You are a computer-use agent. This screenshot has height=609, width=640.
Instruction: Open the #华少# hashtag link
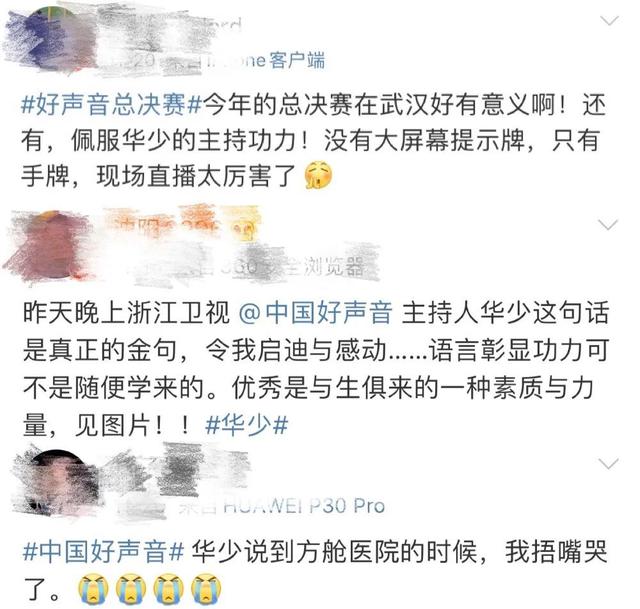[x=247, y=425]
